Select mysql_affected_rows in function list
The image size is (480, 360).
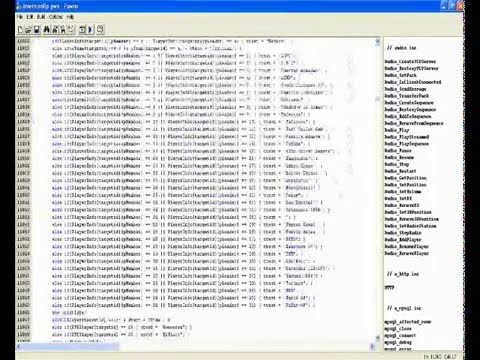(x=408, y=322)
